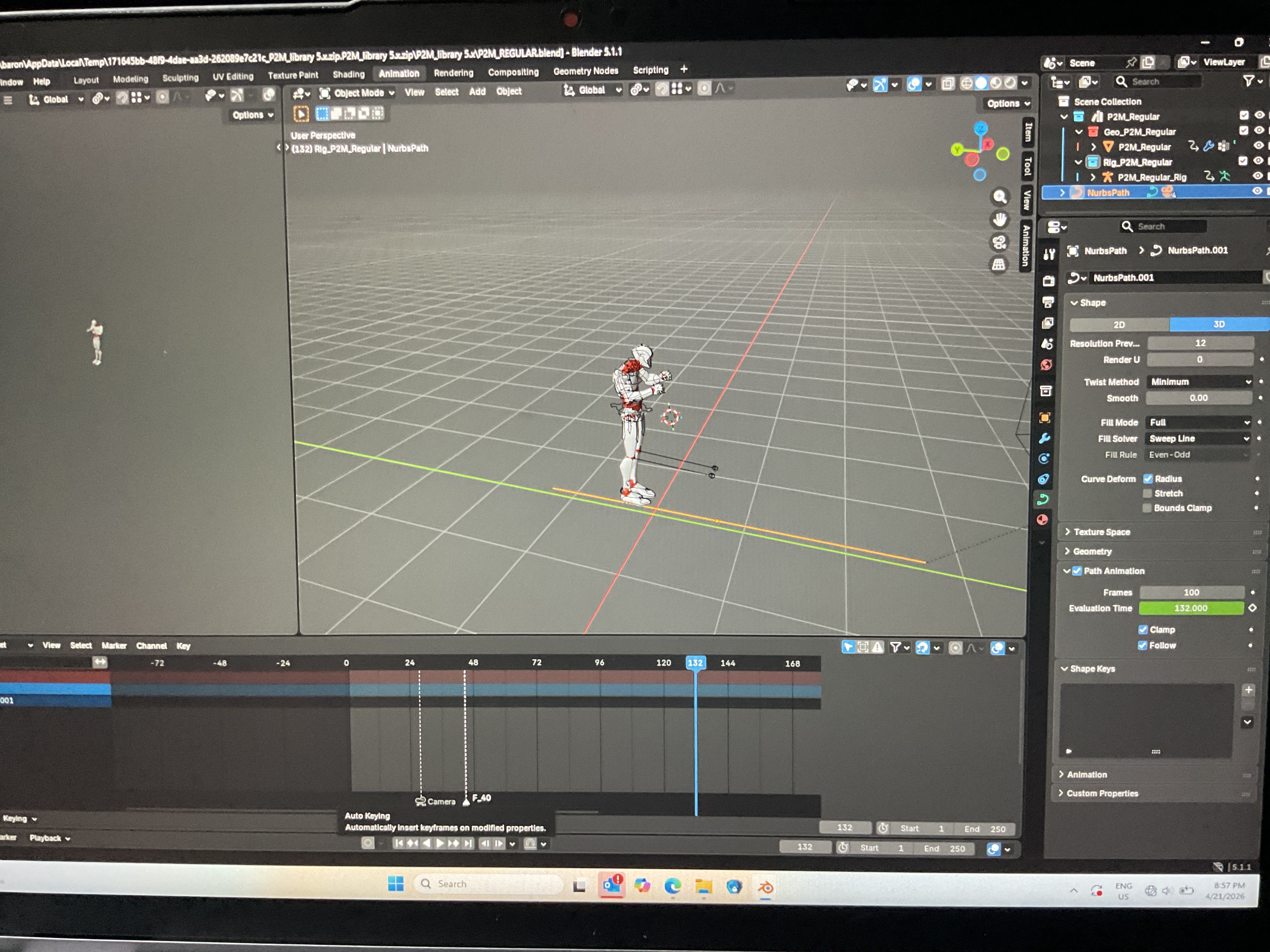1270x952 pixels.
Task: Expand the Texture Space panel
Action: pyautogui.click(x=1101, y=532)
